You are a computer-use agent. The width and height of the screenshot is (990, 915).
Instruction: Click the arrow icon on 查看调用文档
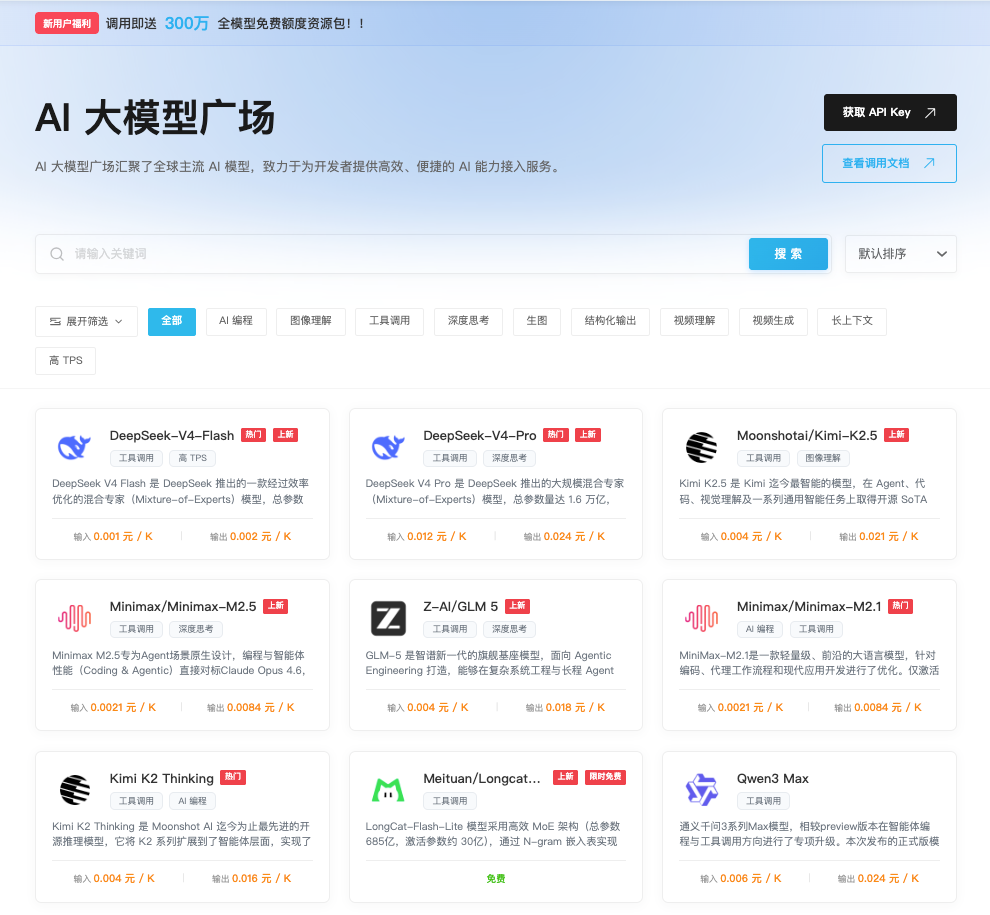pyautogui.click(x=929, y=163)
